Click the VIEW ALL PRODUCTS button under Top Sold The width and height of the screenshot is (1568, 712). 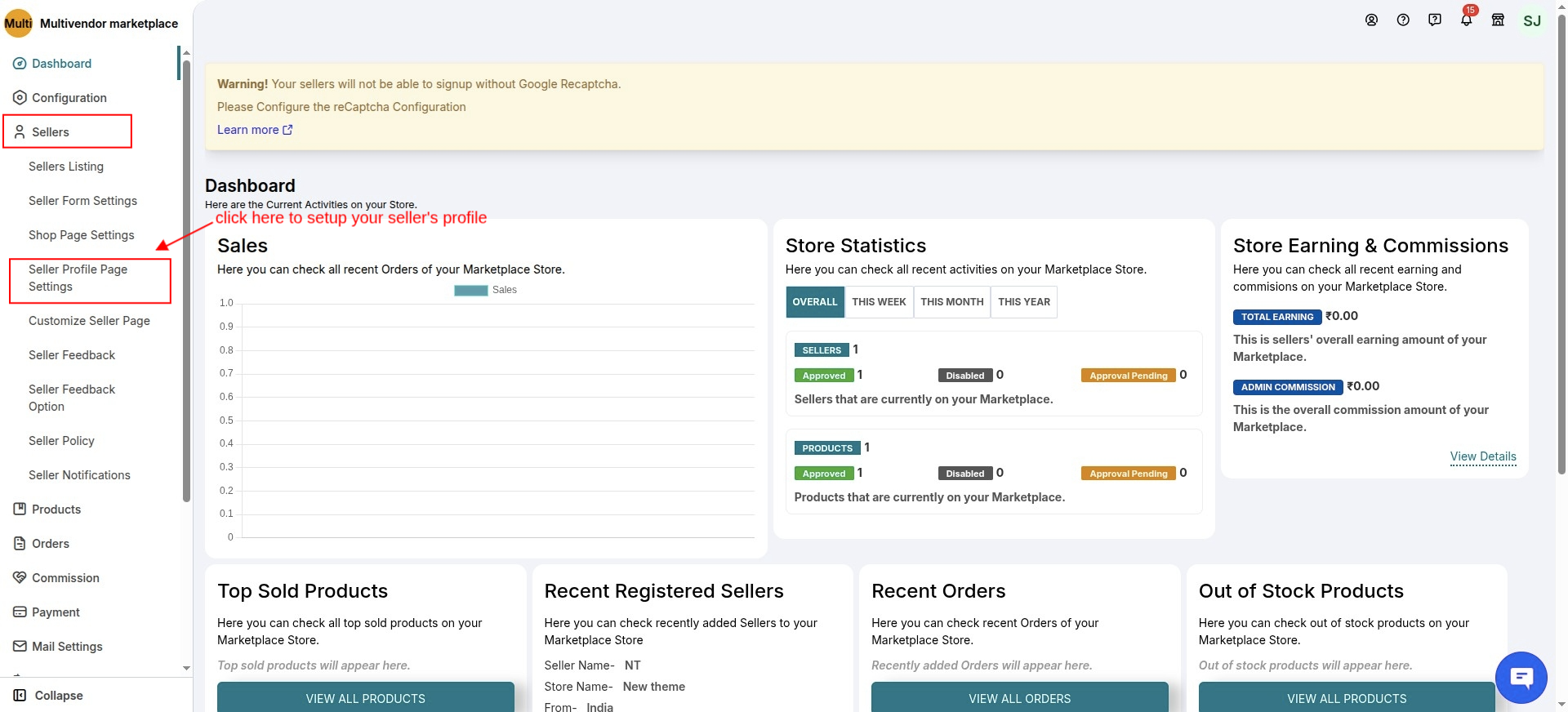[365, 698]
